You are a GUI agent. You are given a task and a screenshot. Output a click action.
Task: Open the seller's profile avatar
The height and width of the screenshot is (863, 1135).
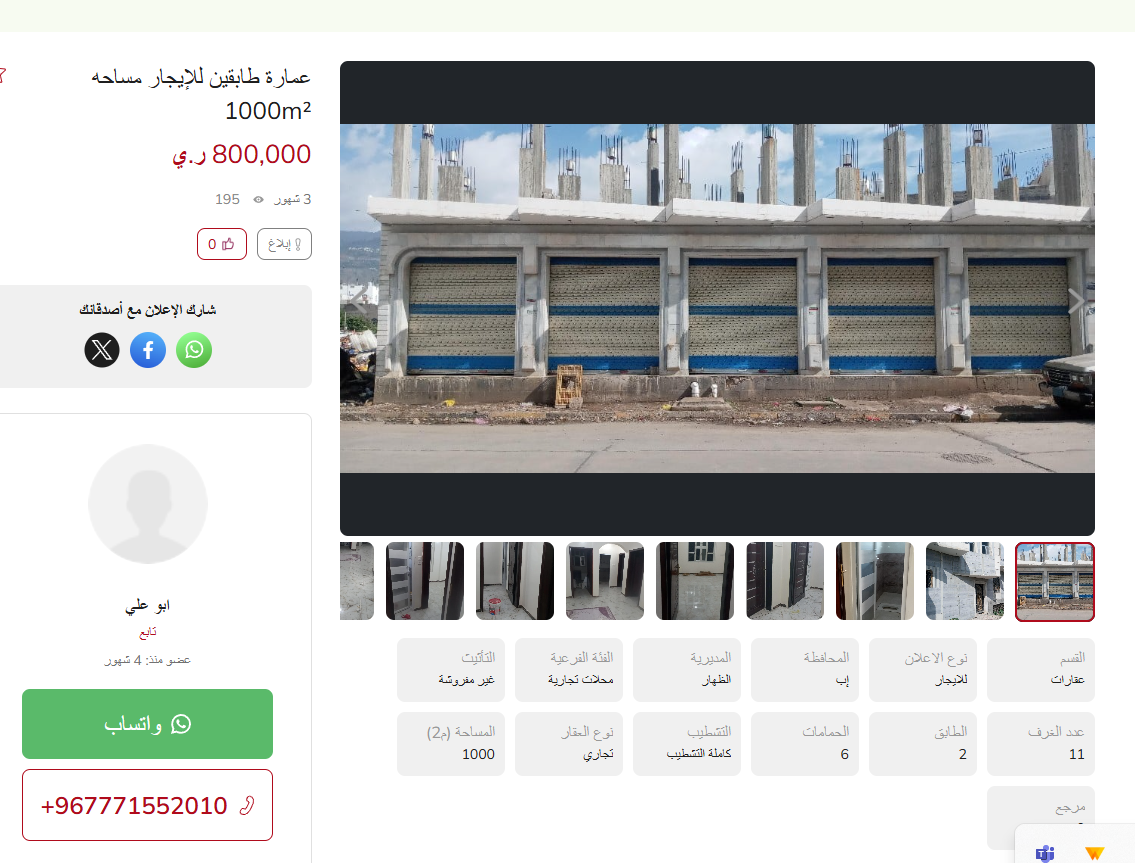click(x=148, y=504)
